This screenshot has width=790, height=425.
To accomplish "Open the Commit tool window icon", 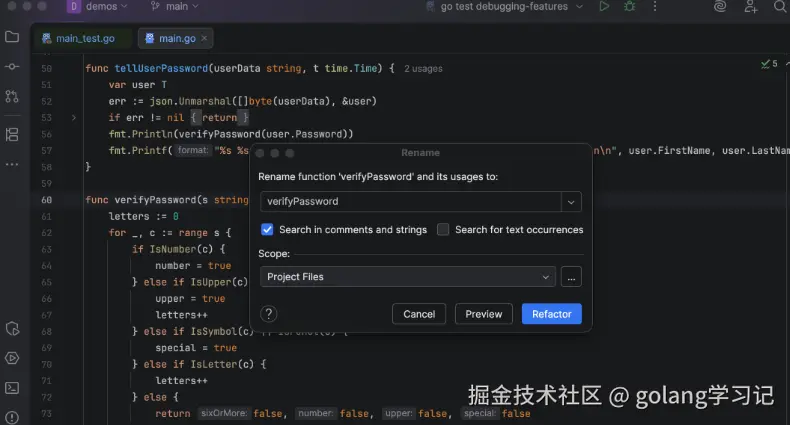I will (12, 66).
